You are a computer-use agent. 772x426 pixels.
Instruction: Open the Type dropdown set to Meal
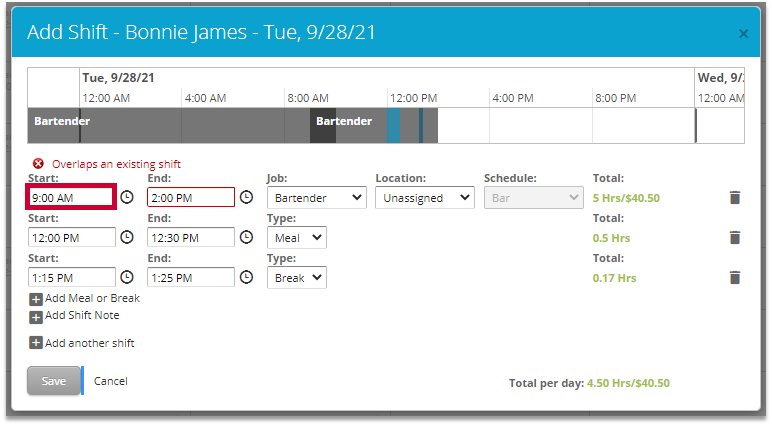coord(296,238)
